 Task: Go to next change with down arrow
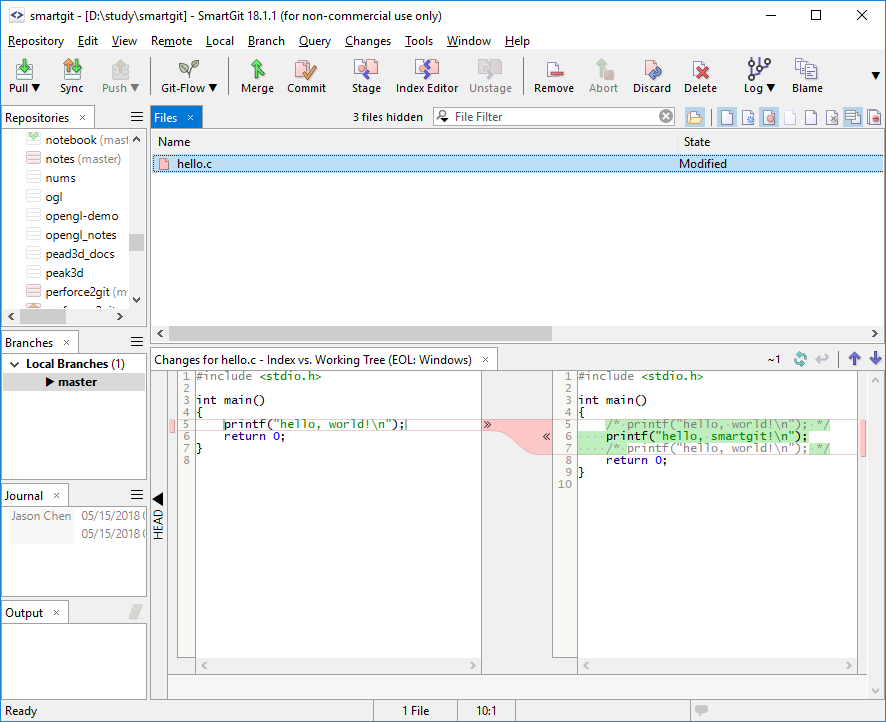point(875,358)
